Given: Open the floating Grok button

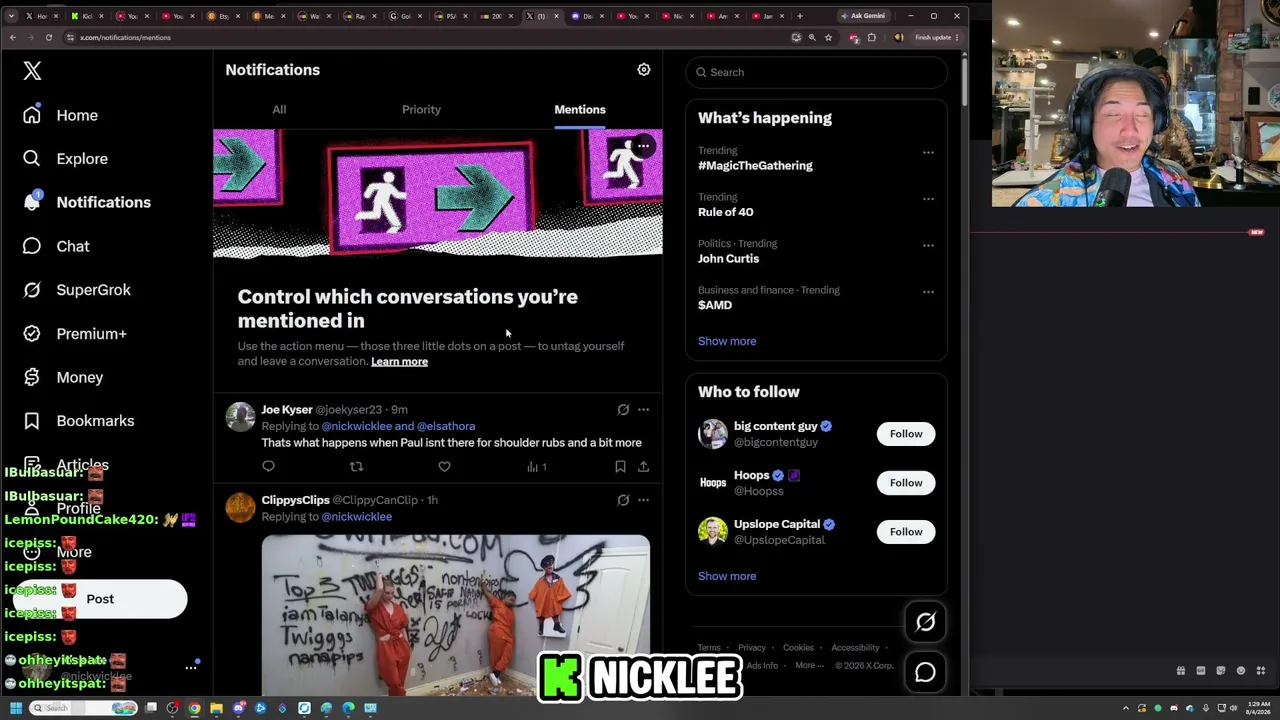Looking at the screenshot, I should click(x=925, y=622).
